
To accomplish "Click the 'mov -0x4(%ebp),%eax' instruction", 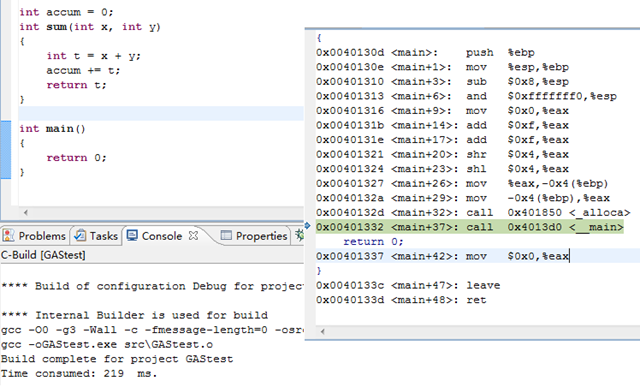I will coord(462,198).
